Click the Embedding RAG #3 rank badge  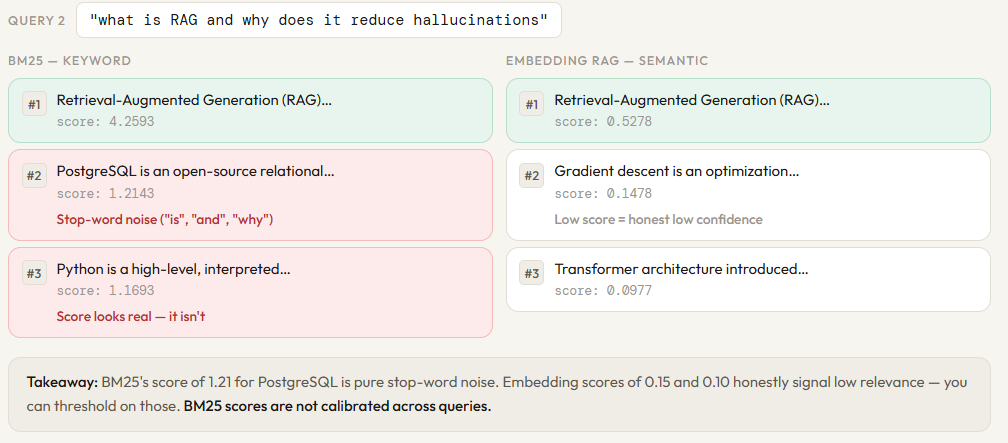click(532, 274)
